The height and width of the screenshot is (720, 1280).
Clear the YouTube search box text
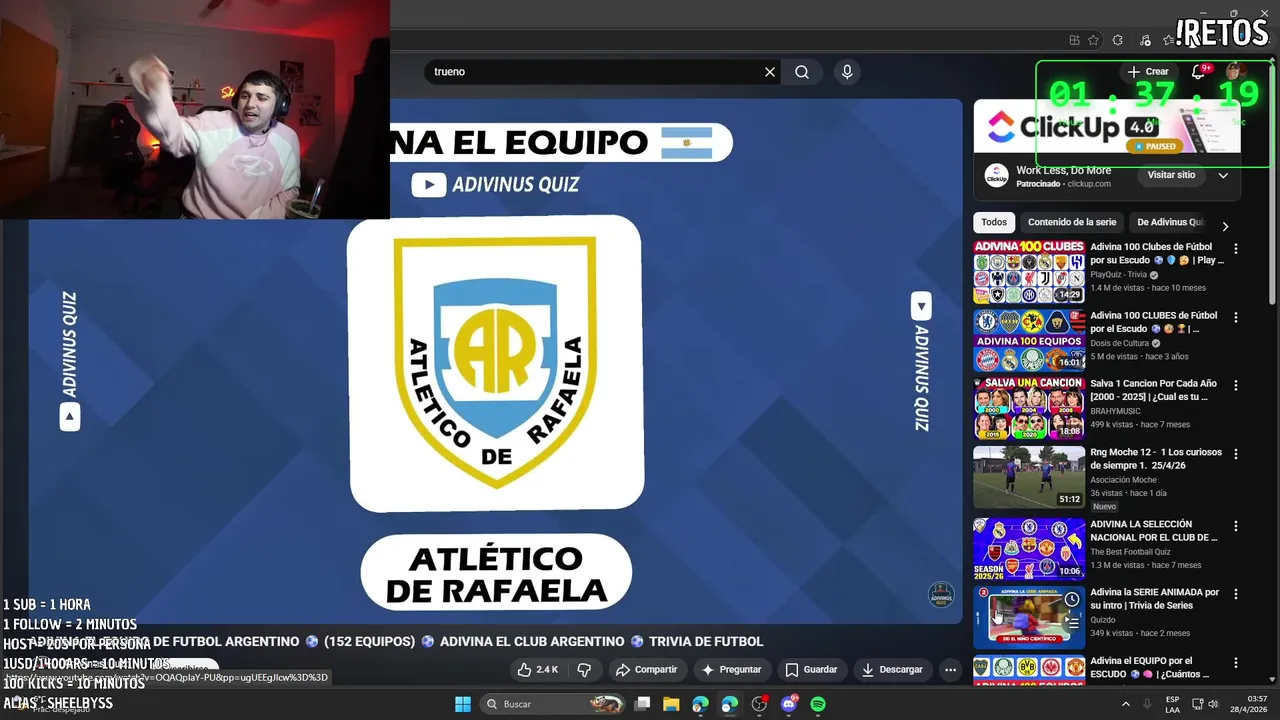click(x=770, y=72)
